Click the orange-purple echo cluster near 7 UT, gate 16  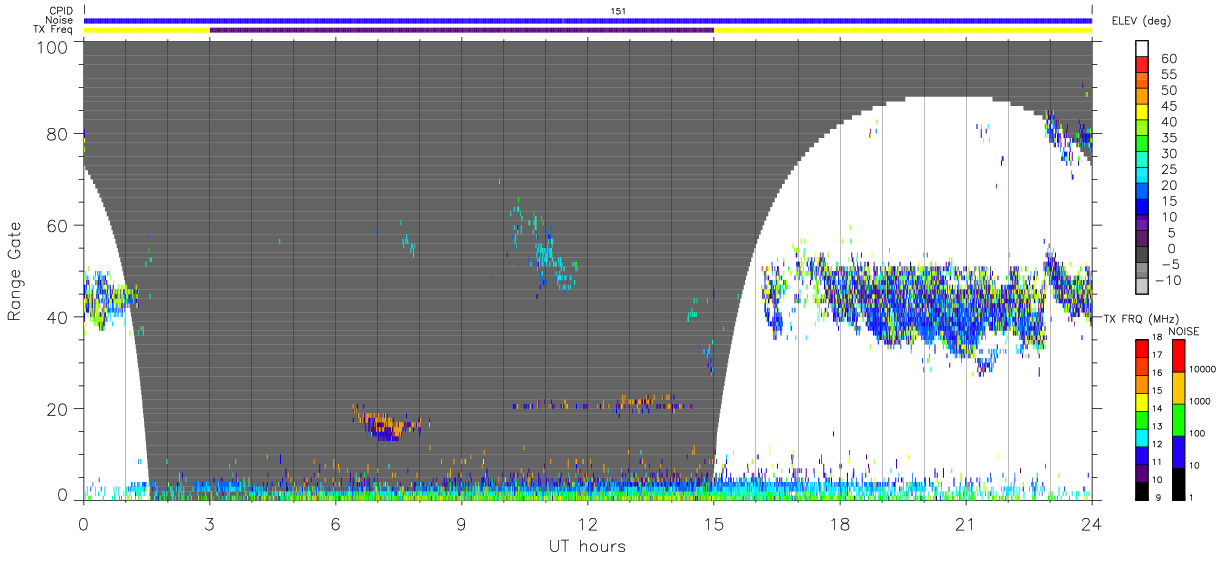pos(388,424)
